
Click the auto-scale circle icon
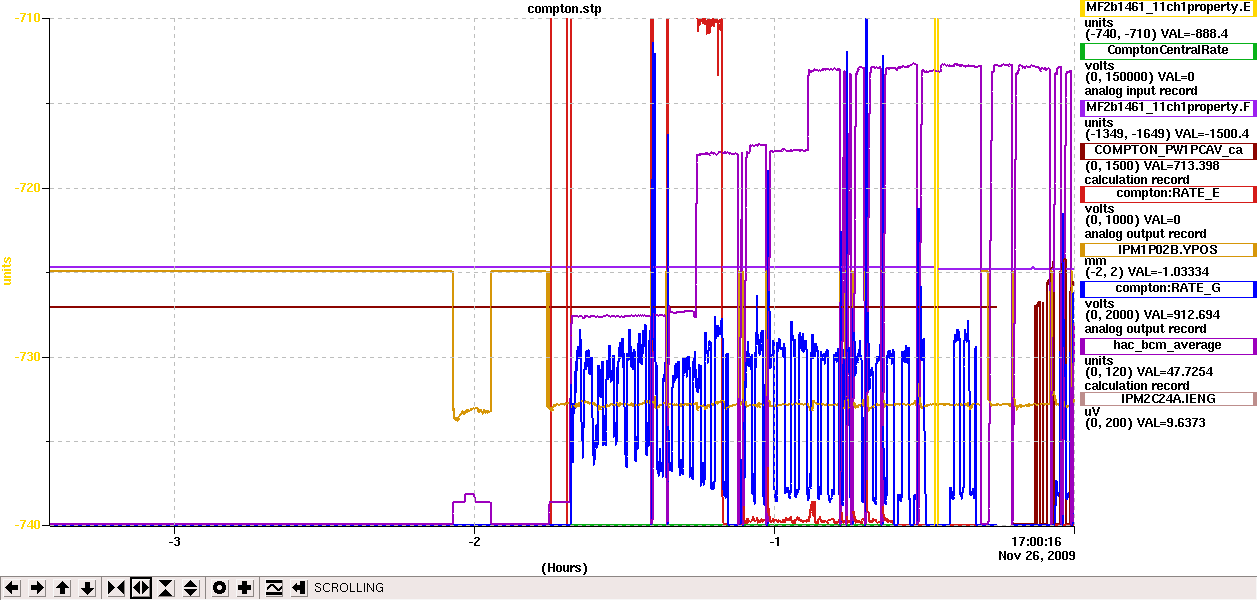click(x=220, y=588)
